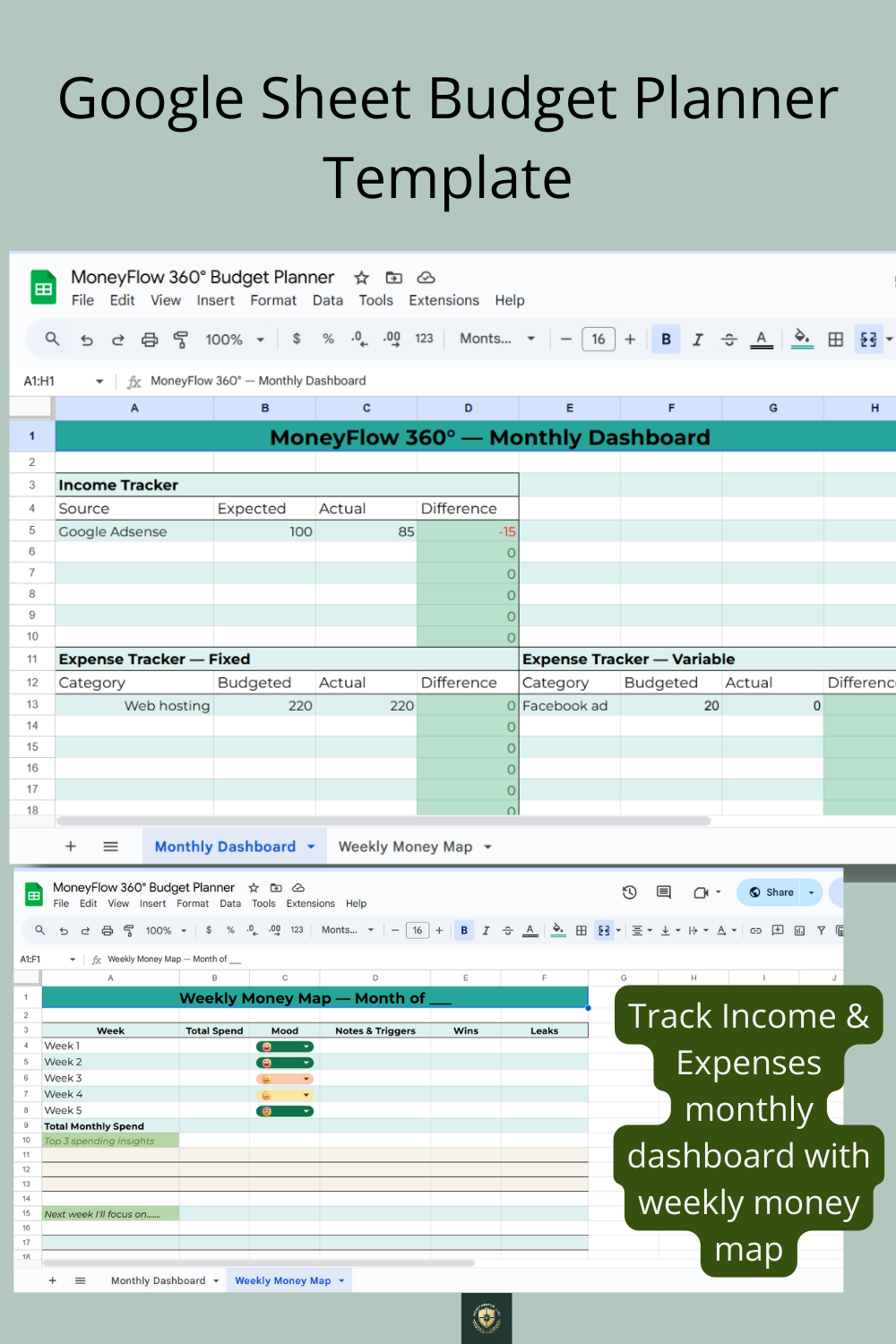Switch to Weekly Money Map tab upper sheet
Screen dimensions: 896x1344
click(405, 847)
